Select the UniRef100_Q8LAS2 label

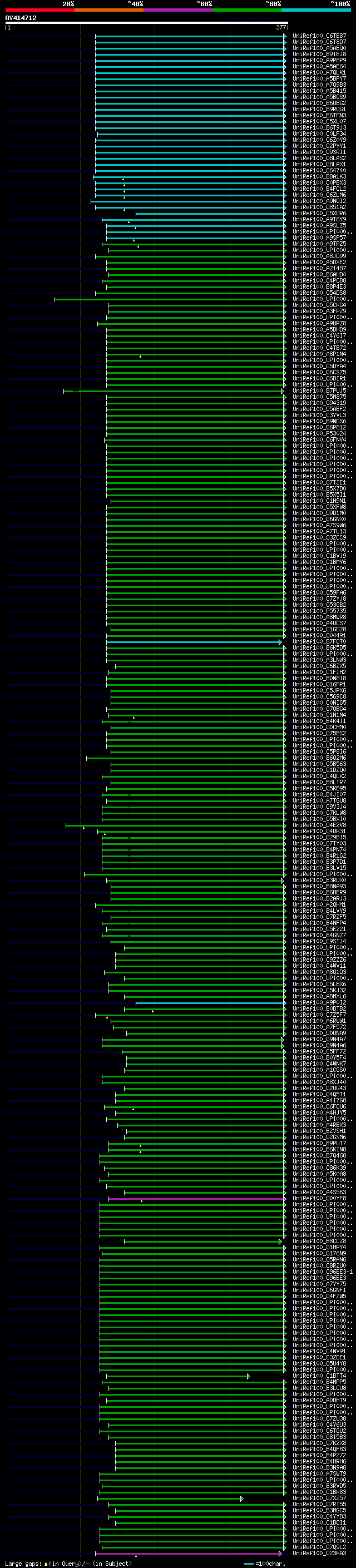(319, 159)
